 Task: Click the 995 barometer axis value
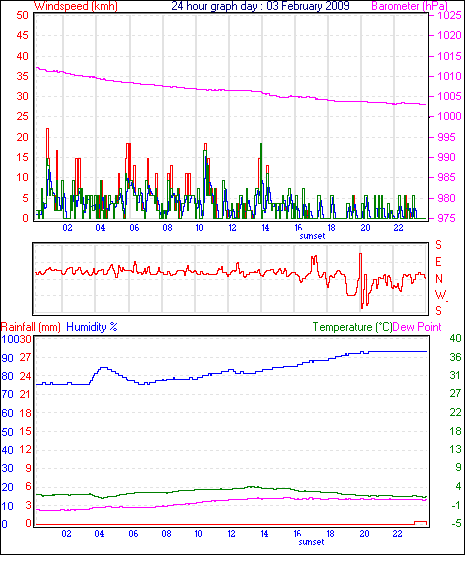pyautogui.click(x=447, y=137)
